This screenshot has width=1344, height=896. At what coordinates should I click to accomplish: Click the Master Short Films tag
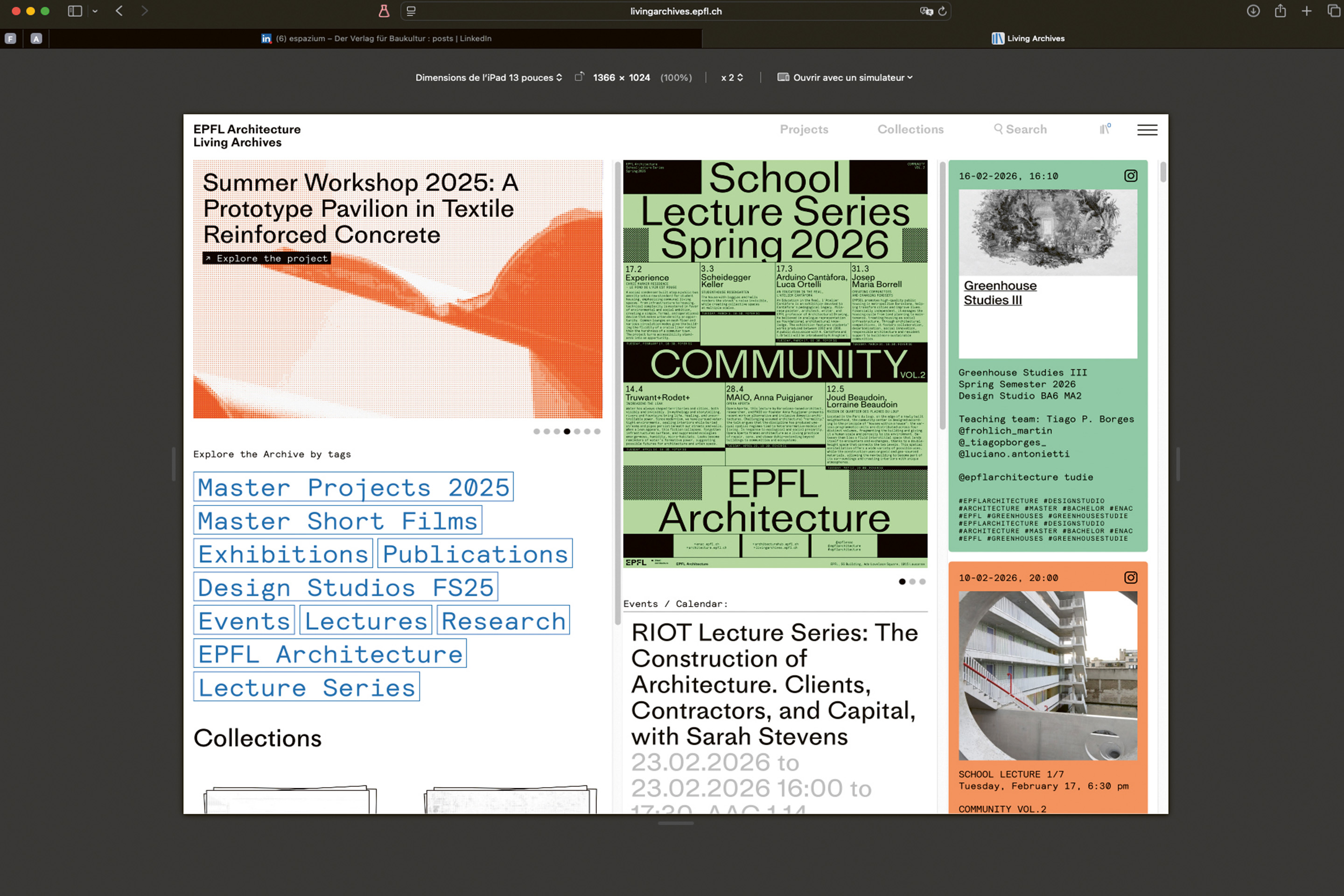point(337,521)
